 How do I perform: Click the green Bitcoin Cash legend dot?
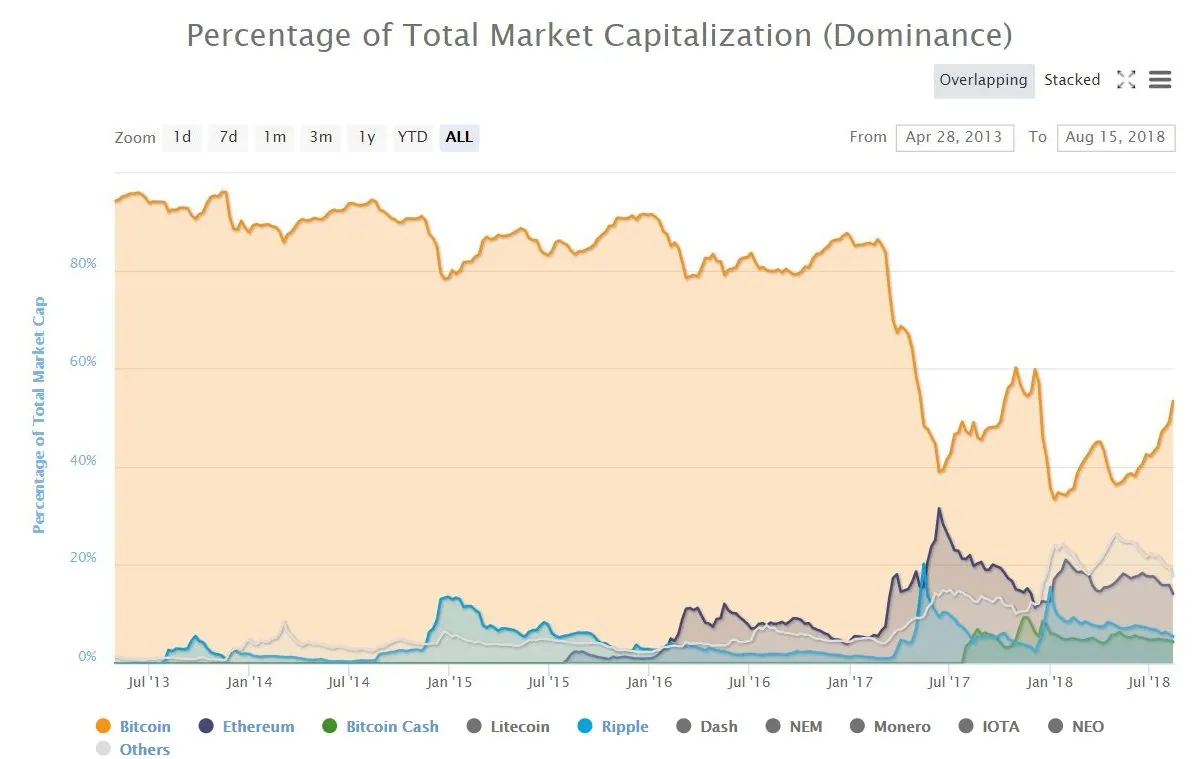tap(330, 726)
